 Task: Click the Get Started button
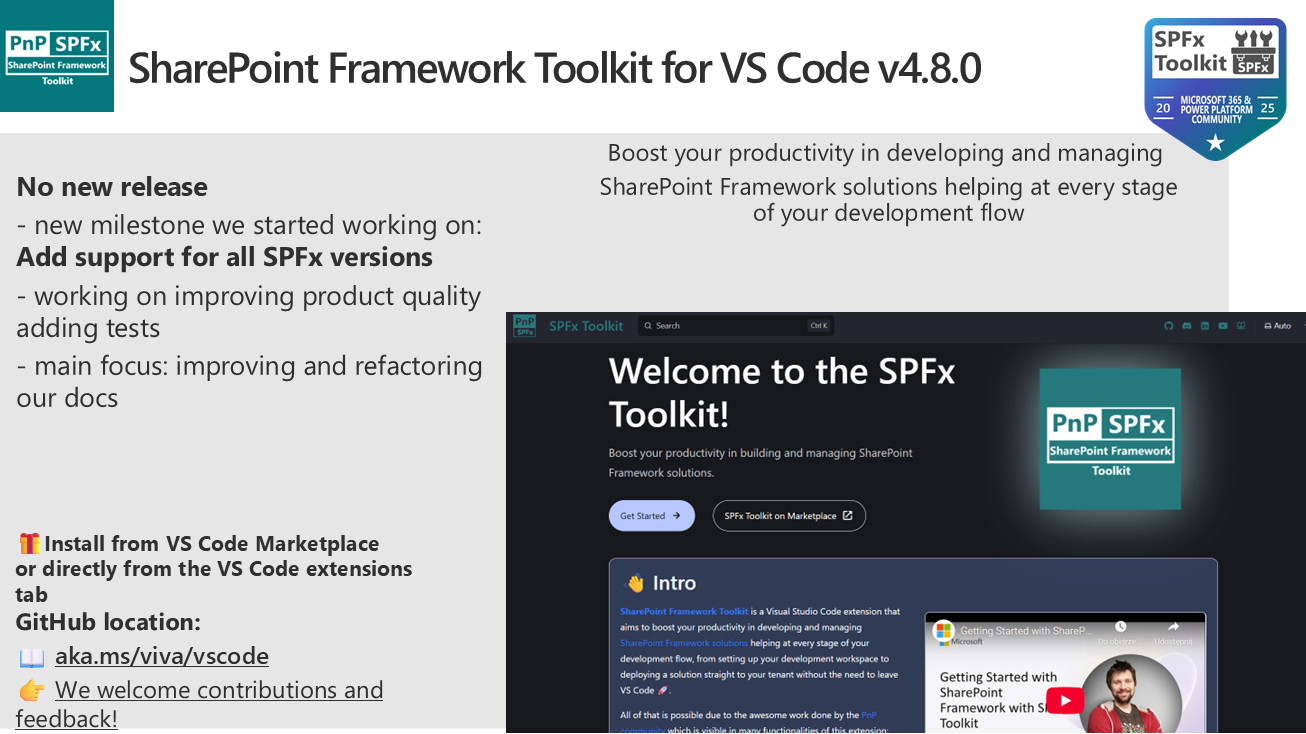coord(652,516)
